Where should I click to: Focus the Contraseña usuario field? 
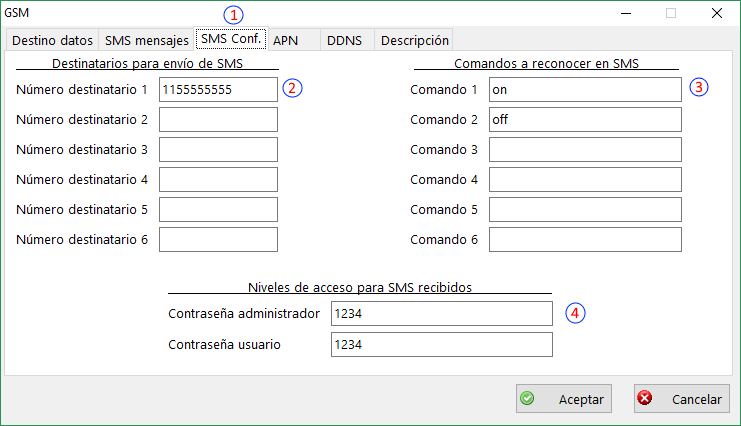click(441, 345)
